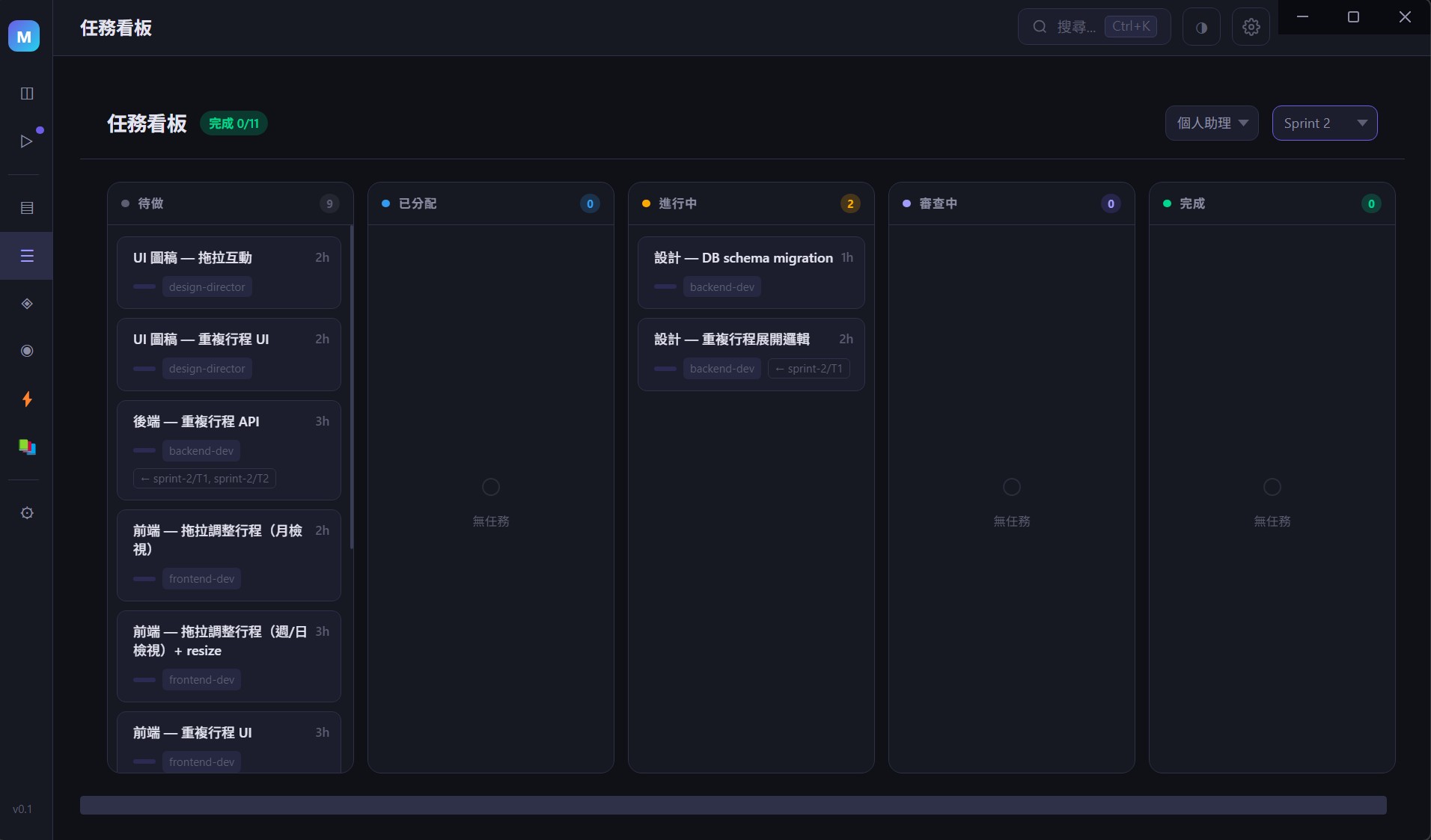
Task: Click the diamond milestone icon in sidebar
Action: [x=27, y=304]
